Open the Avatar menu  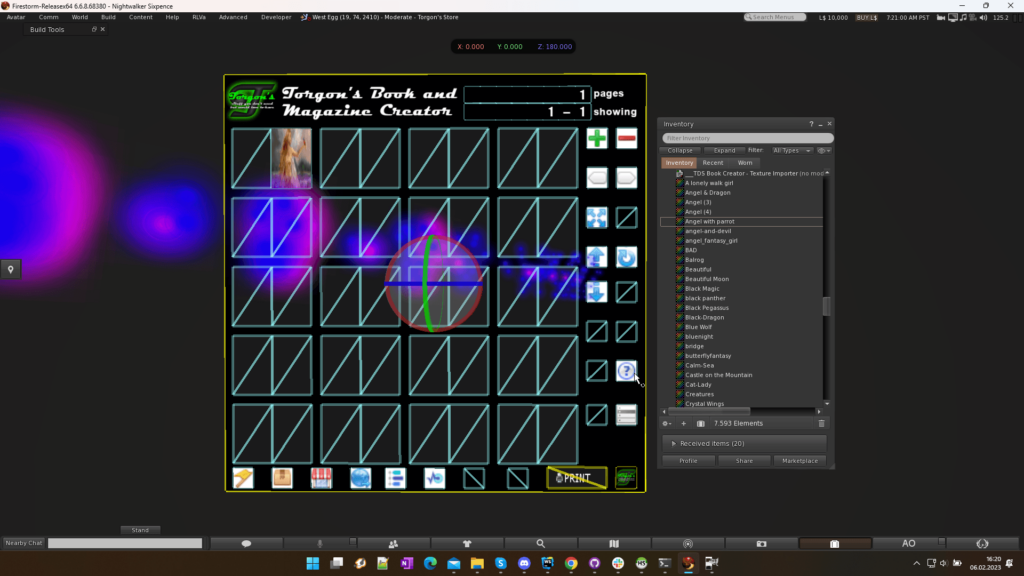[x=16, y=17]
